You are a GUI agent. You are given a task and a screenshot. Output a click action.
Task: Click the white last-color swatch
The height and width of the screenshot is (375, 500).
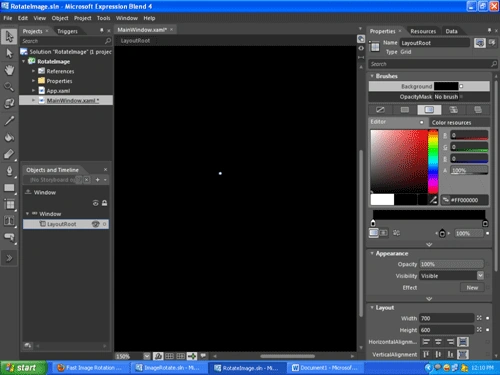pos(382,199)
